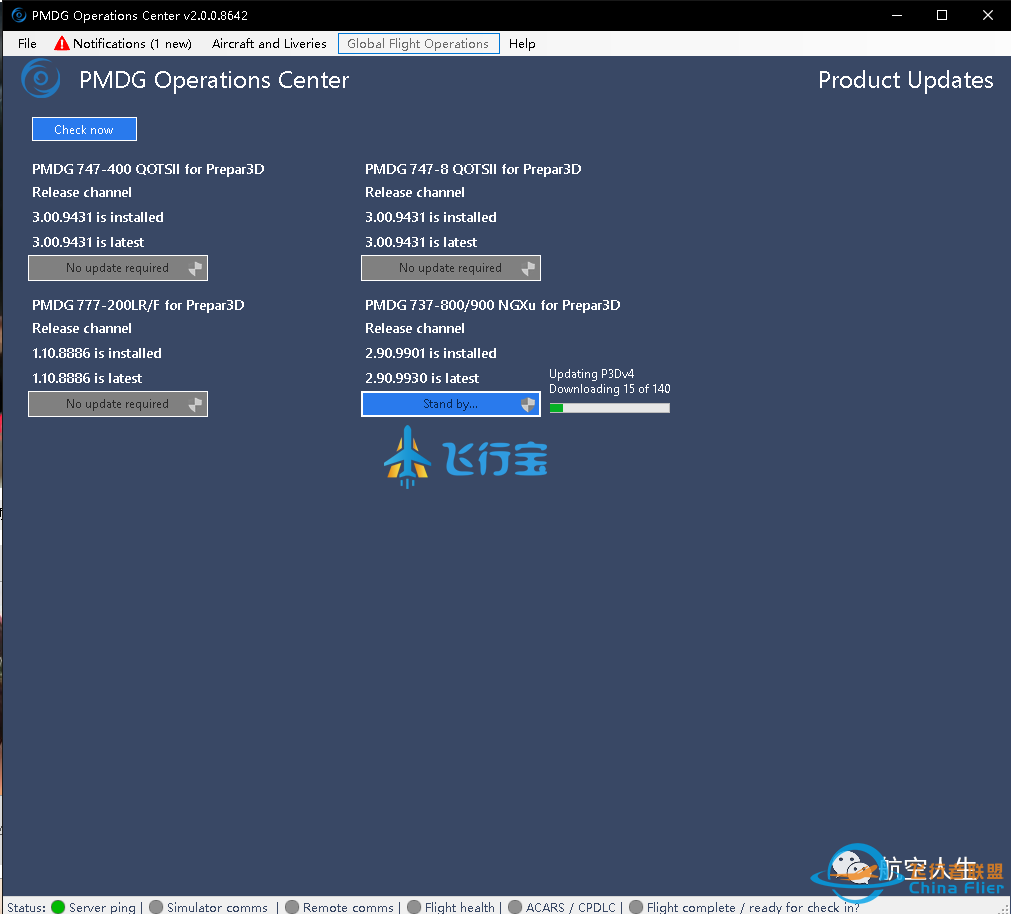Click '1.10.8886 is installed' text
The height and width of the screenshot is (914, 1011).
[97, 353]
